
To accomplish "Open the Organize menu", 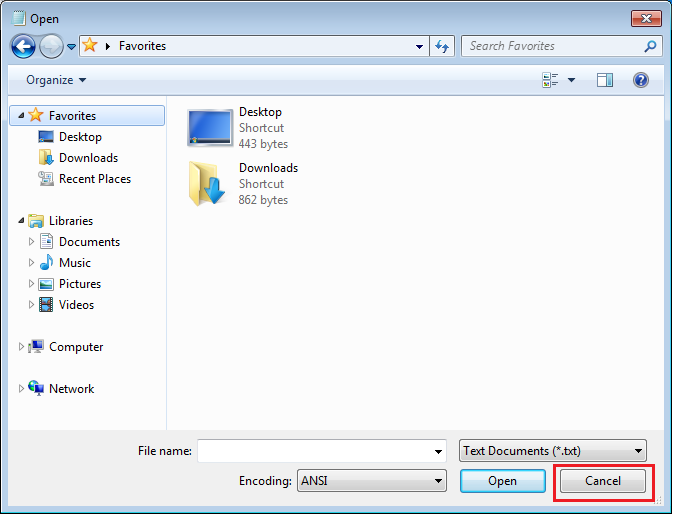I will (x=56, y=80).
